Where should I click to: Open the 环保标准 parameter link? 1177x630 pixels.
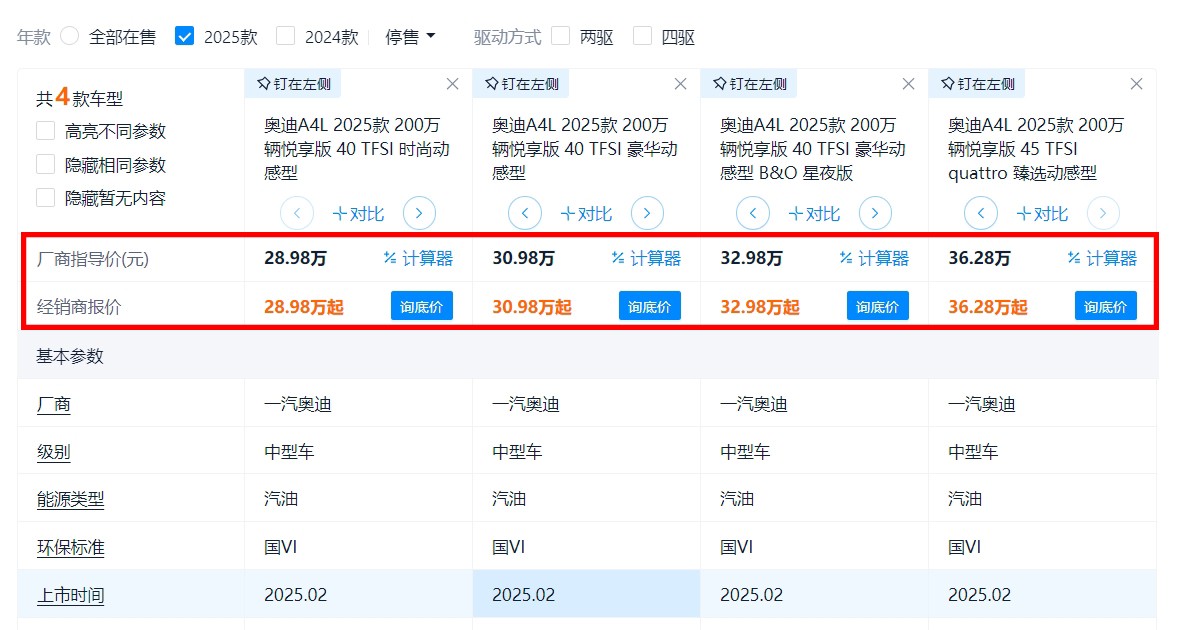click(71, 547)
